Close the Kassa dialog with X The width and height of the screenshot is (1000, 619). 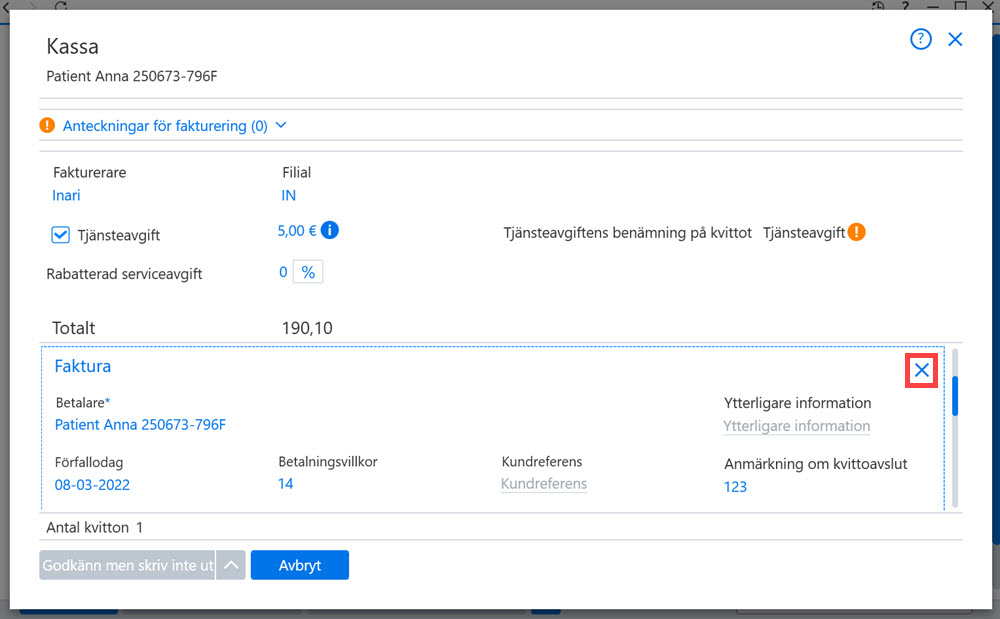(x=955, y=40)
